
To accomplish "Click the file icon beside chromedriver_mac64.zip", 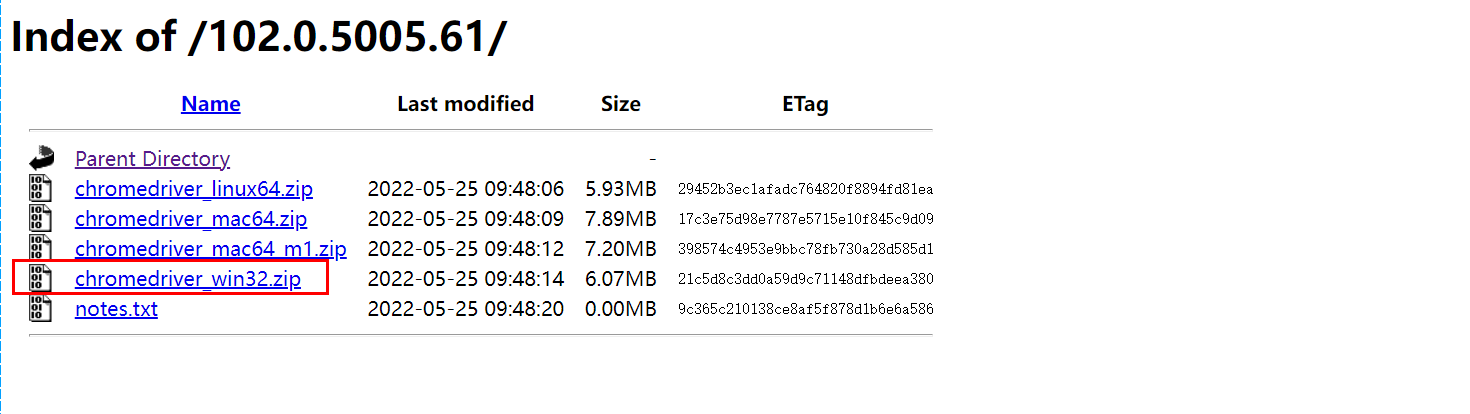I will coord(41,219).
